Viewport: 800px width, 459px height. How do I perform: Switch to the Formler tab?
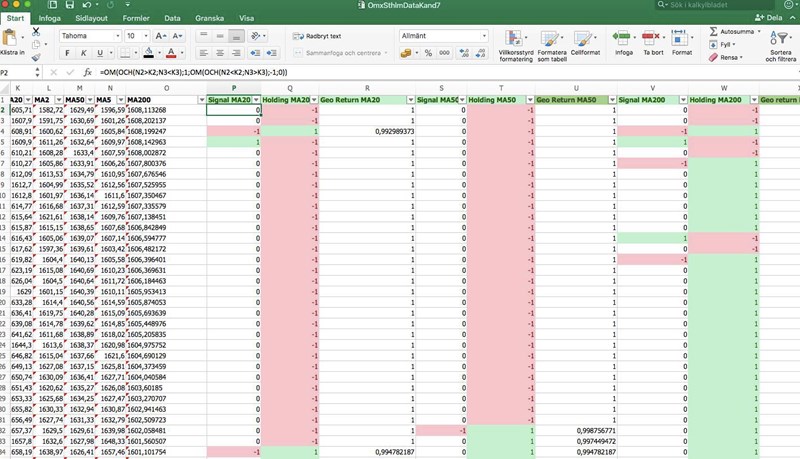tap(136, 18)
